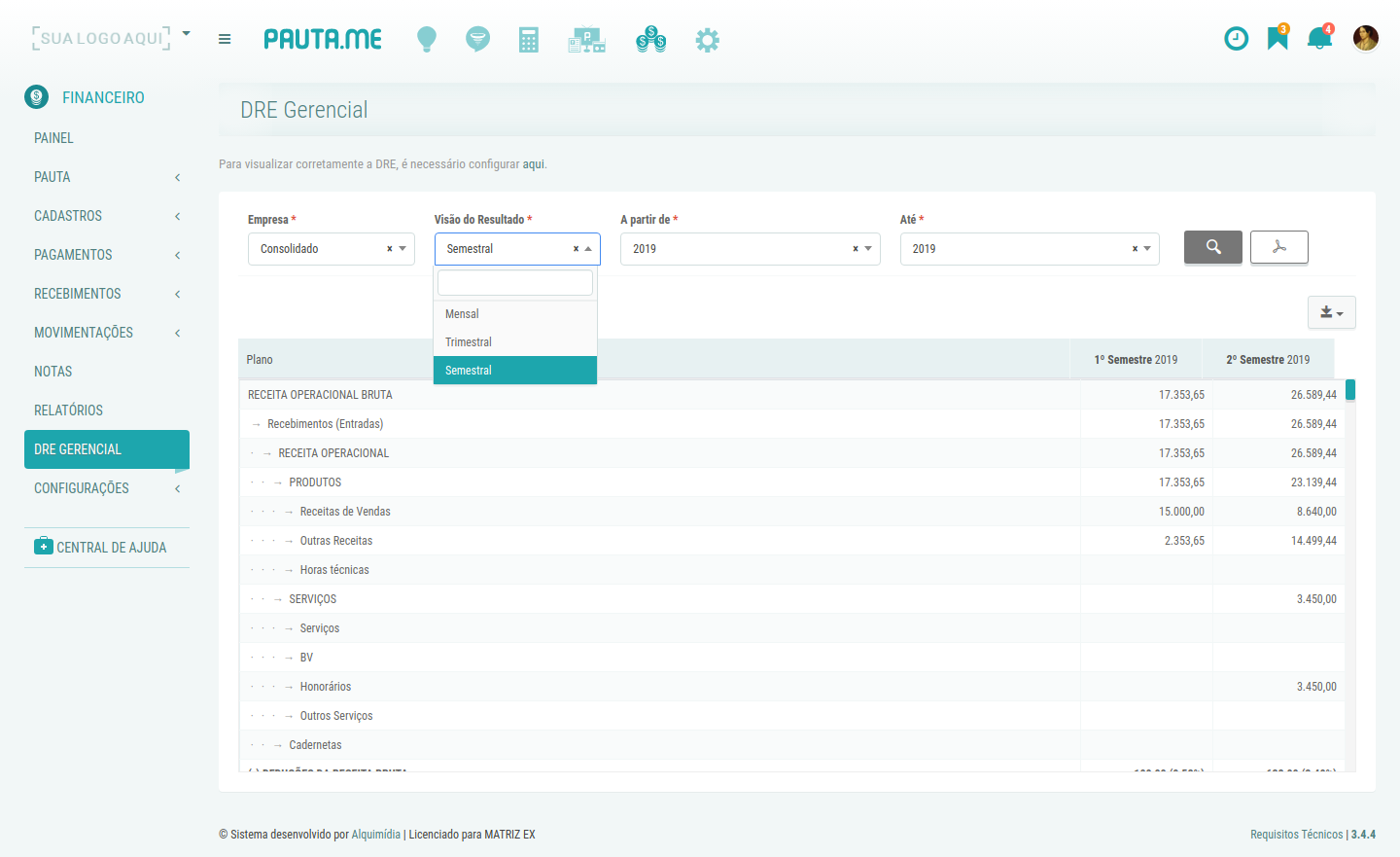Open the user avatar menu
This screenshot has width=1400, height=857.
1366,39
